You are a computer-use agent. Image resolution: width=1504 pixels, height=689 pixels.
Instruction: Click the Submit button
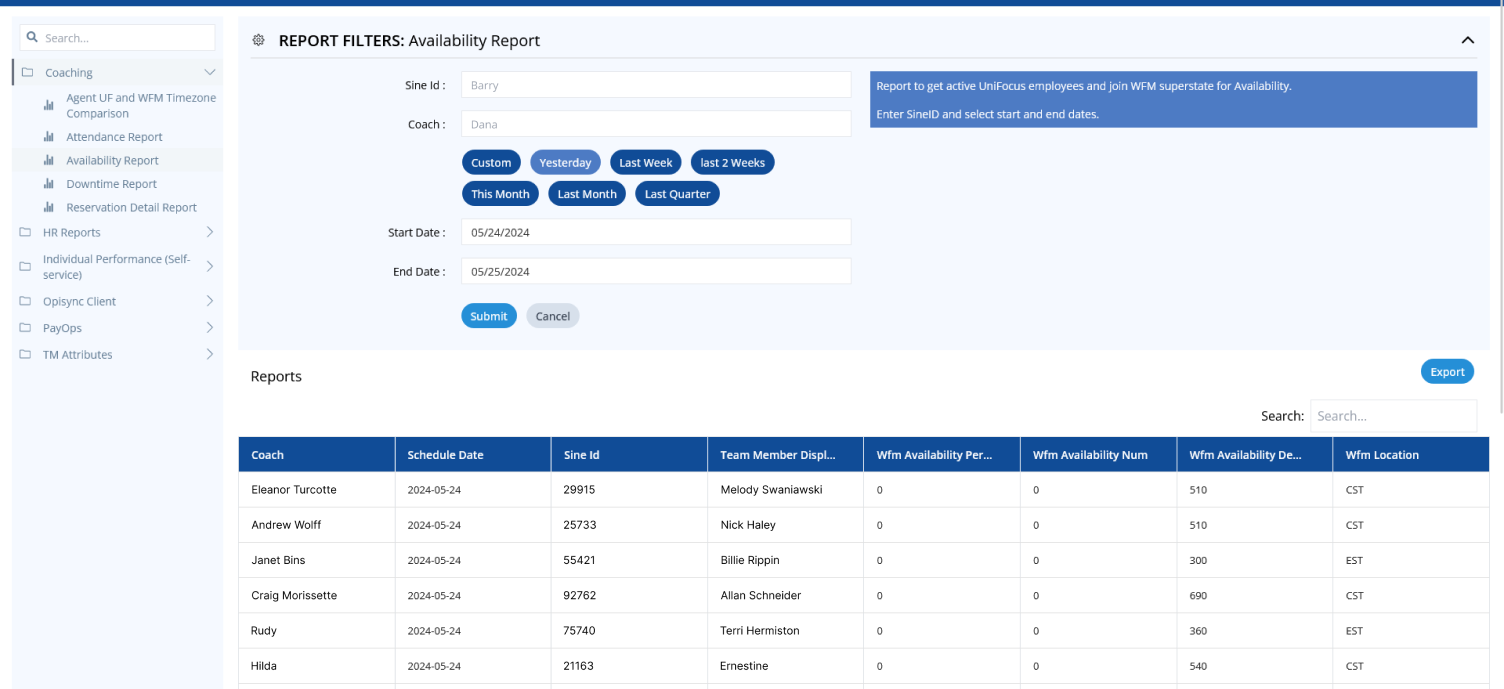[489, 316]
